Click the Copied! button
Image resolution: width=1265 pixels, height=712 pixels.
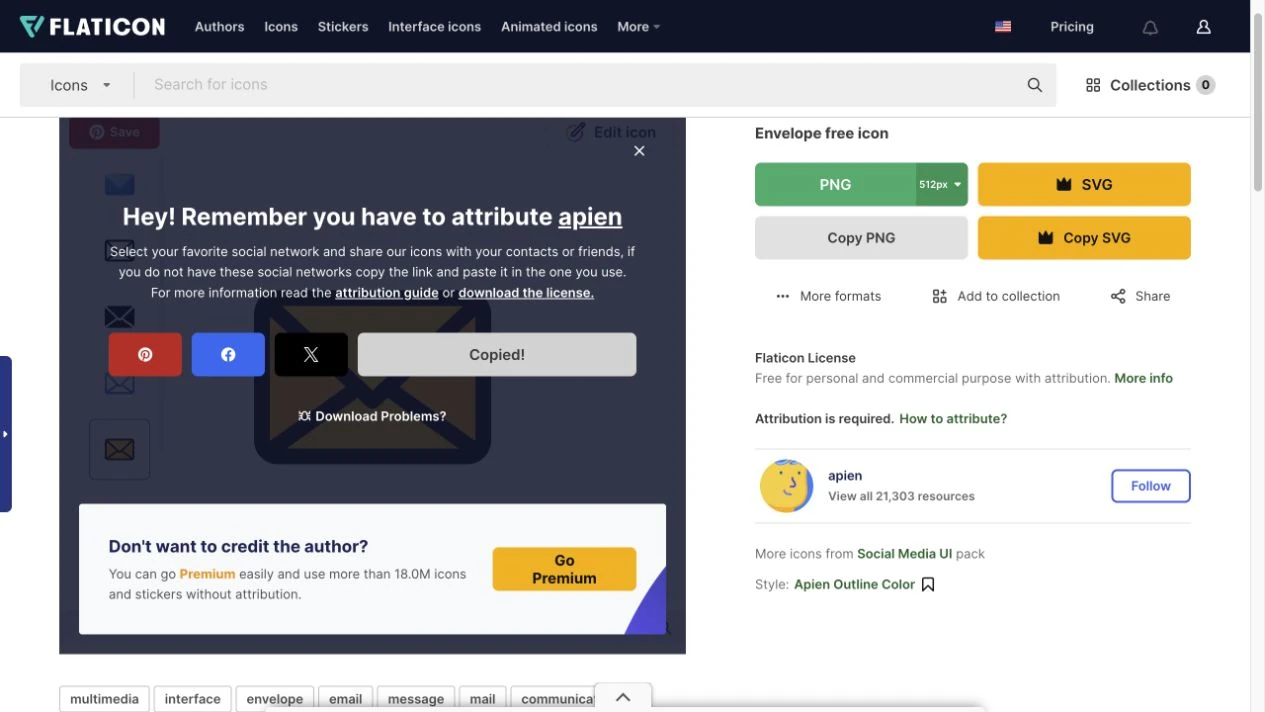(497, 354)
